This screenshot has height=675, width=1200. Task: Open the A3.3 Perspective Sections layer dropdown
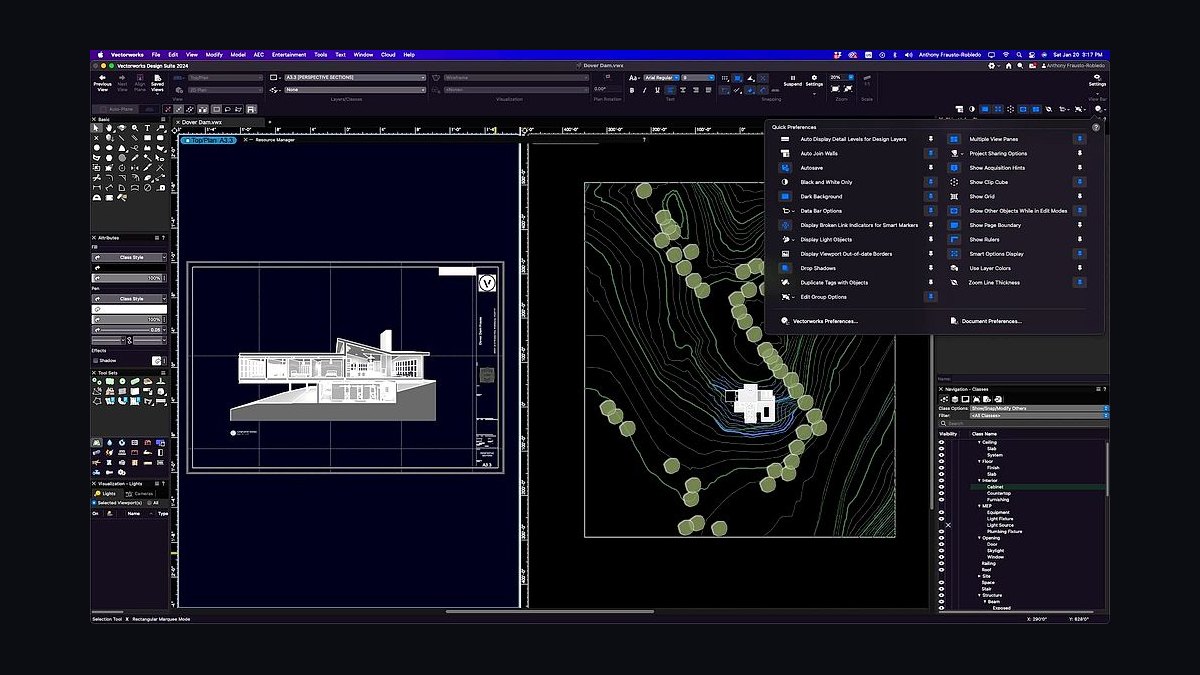point(355,77)
